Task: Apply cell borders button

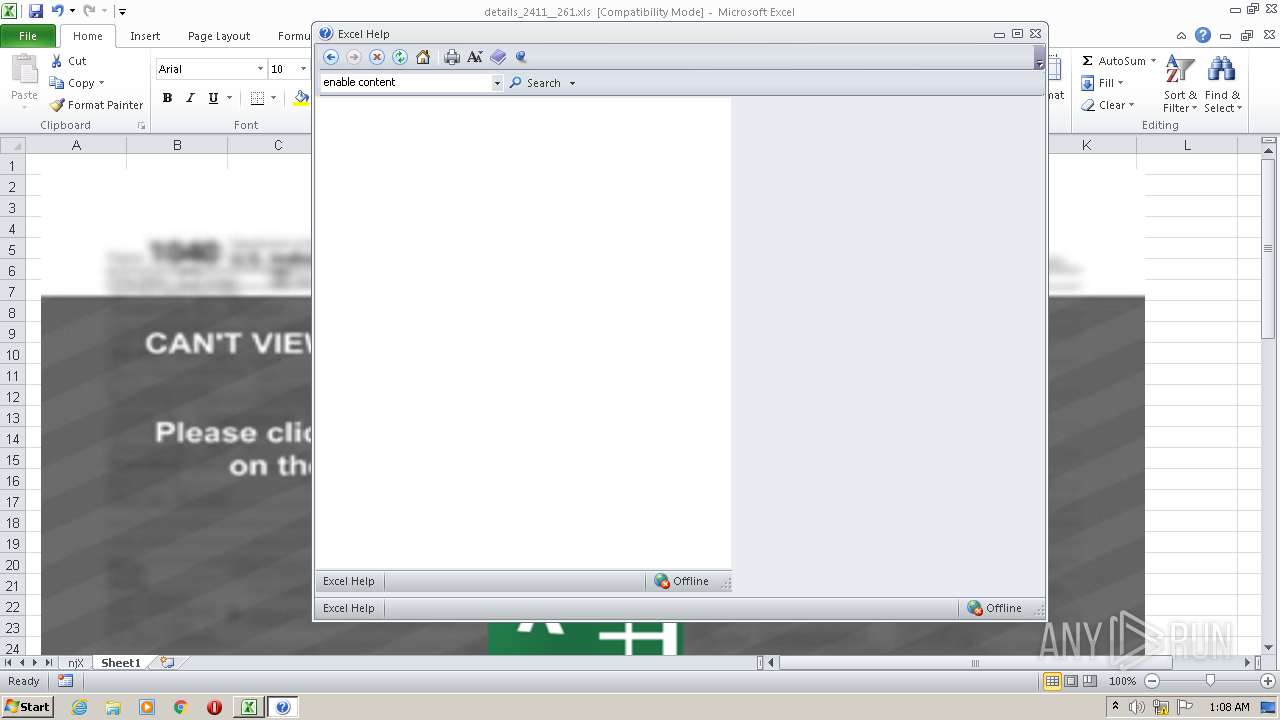Action: pyautogui.click(x=257, y=98)
